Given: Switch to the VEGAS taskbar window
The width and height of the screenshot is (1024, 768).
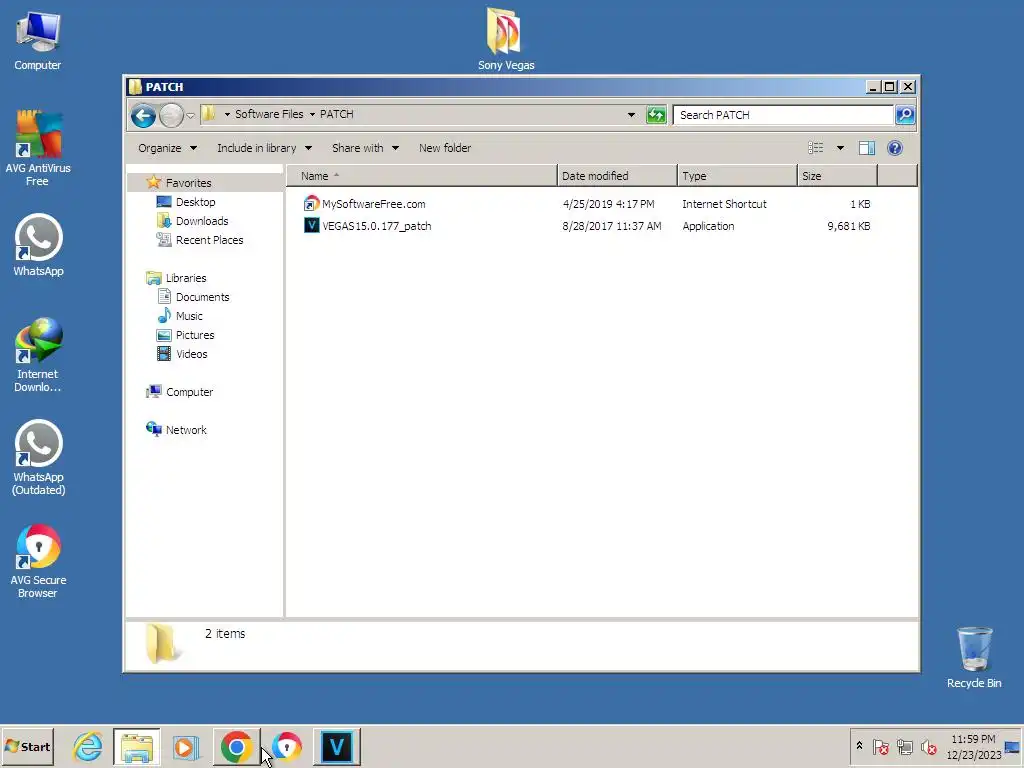Looking at the screenshot, I should [x=336, y=746].
